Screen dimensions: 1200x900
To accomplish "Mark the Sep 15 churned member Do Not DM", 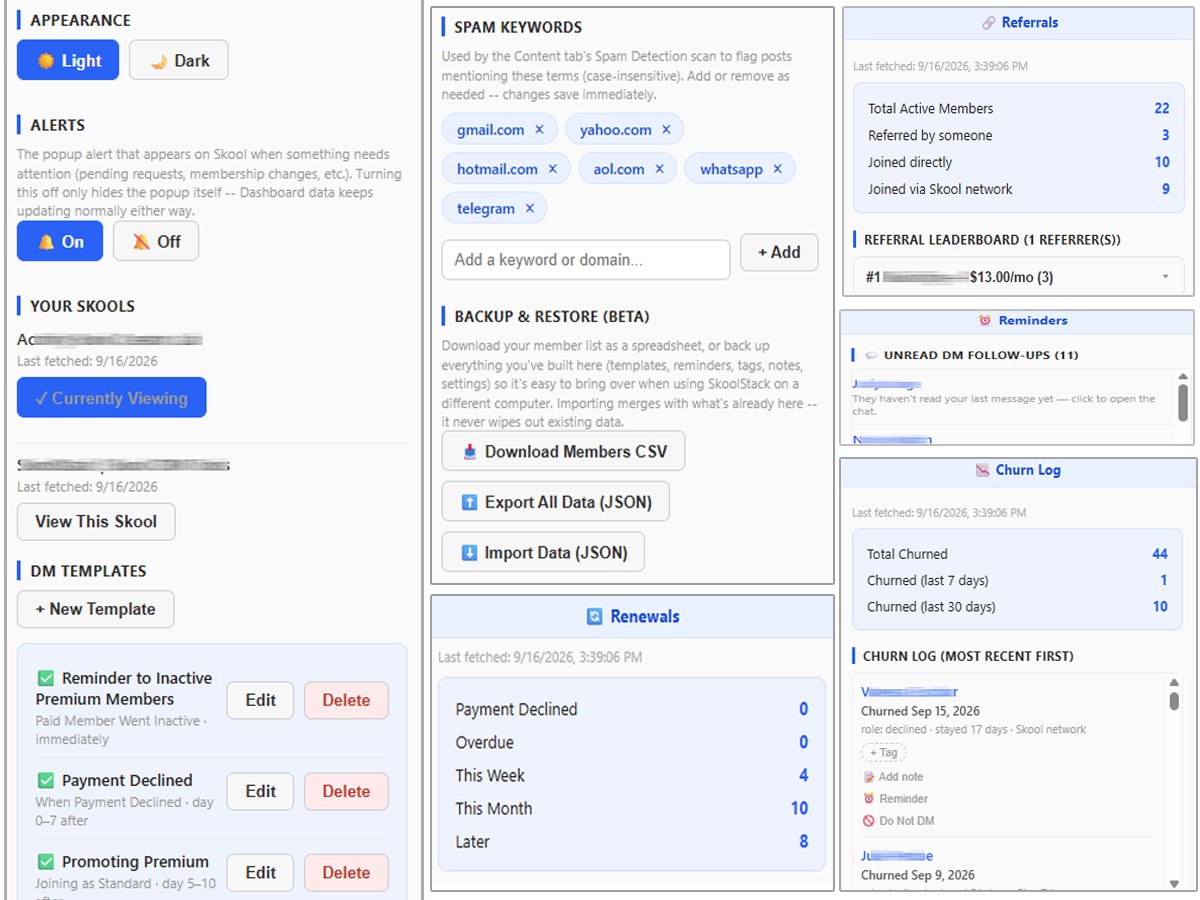I will coord(898,821).
